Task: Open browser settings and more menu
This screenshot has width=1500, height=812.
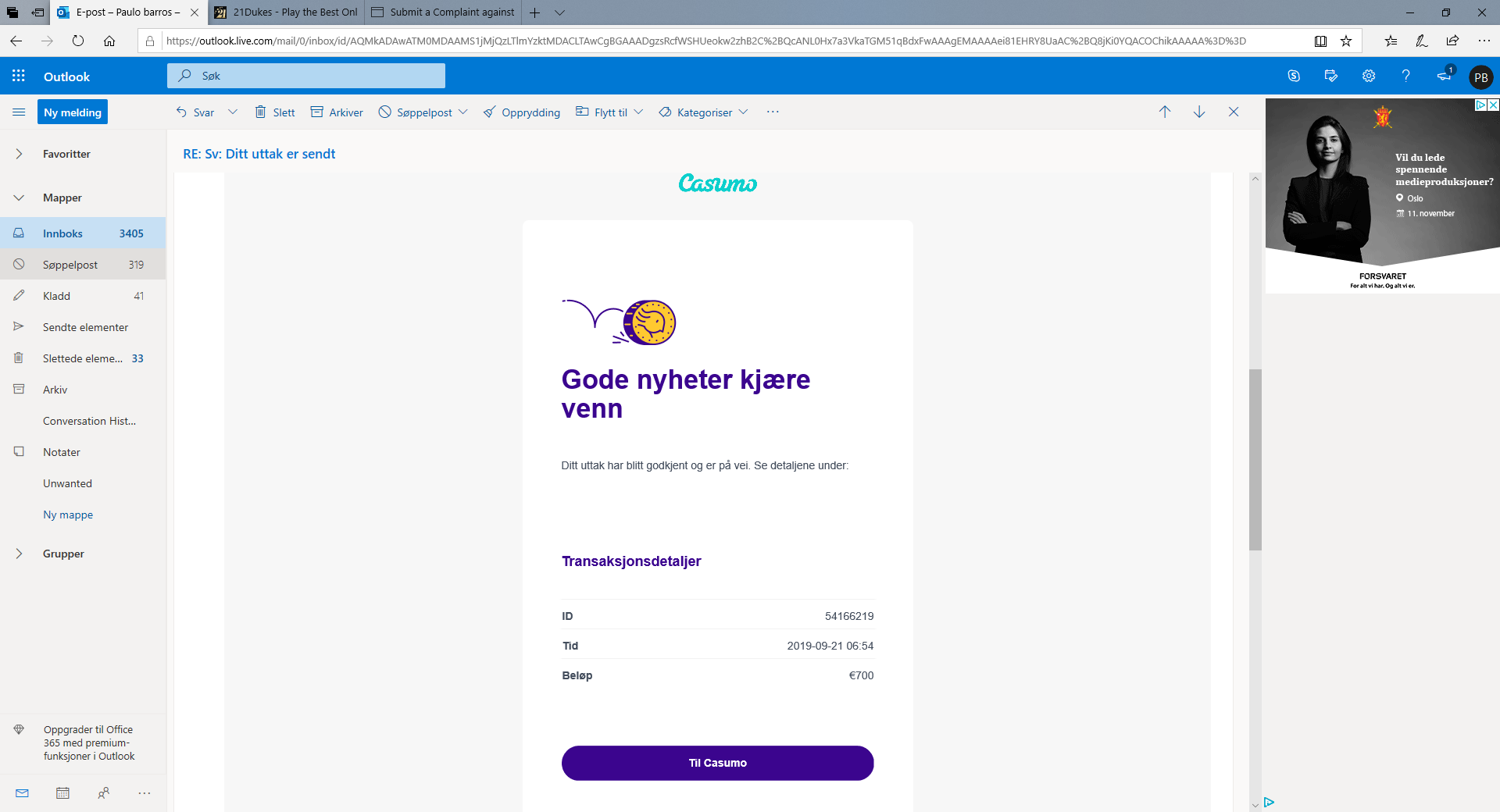Action: (x=1484, y=41)
